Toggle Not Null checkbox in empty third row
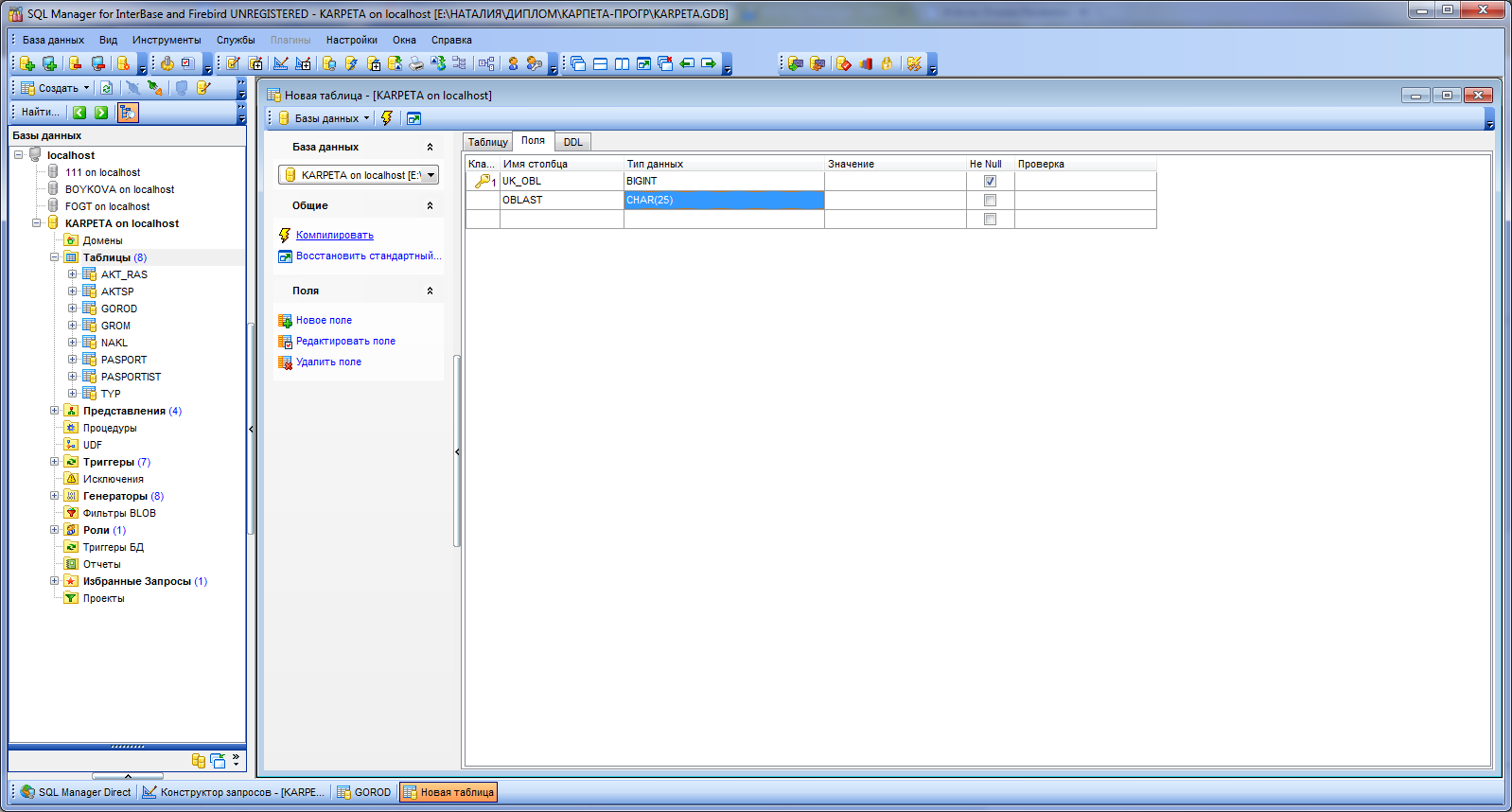 point(990,219)
